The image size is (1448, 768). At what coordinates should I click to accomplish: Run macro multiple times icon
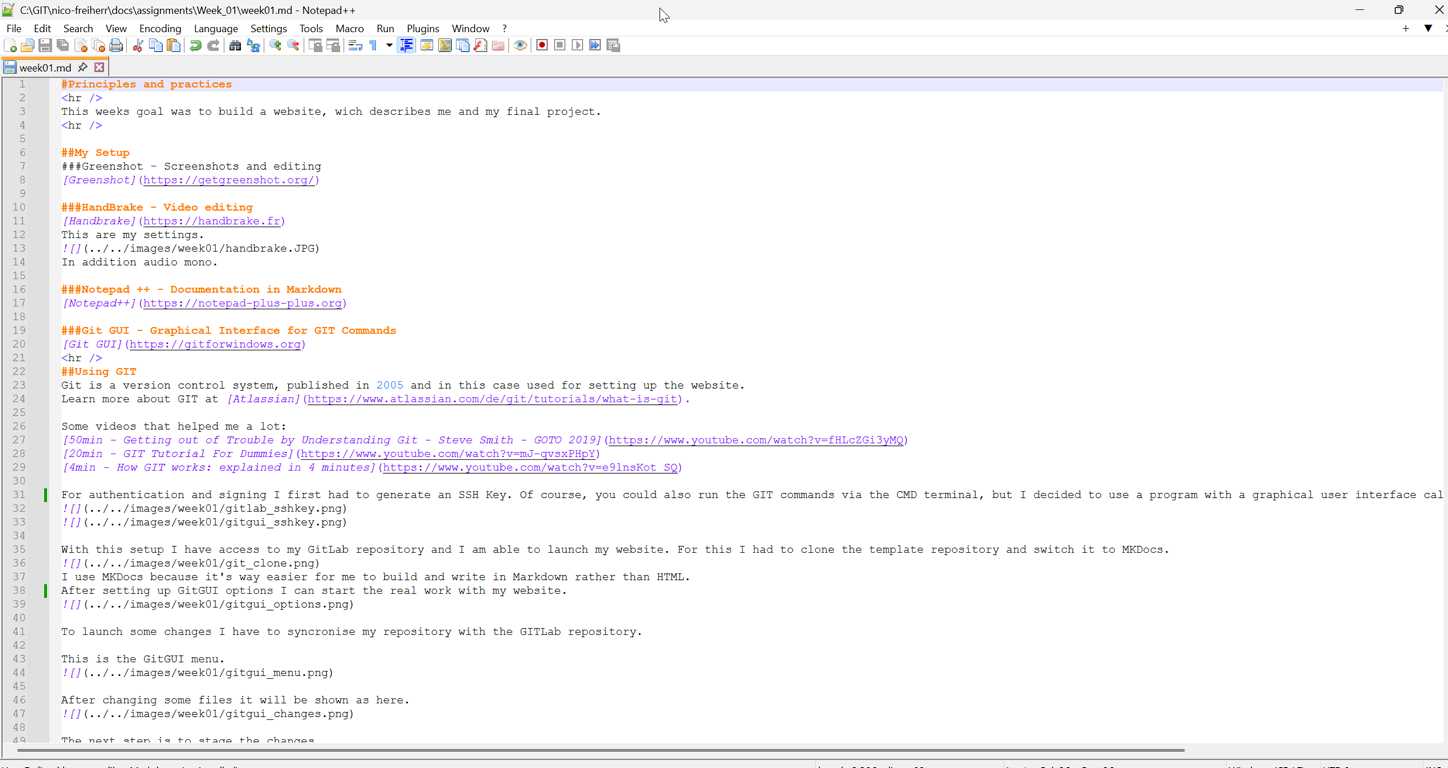click(595, 45)
